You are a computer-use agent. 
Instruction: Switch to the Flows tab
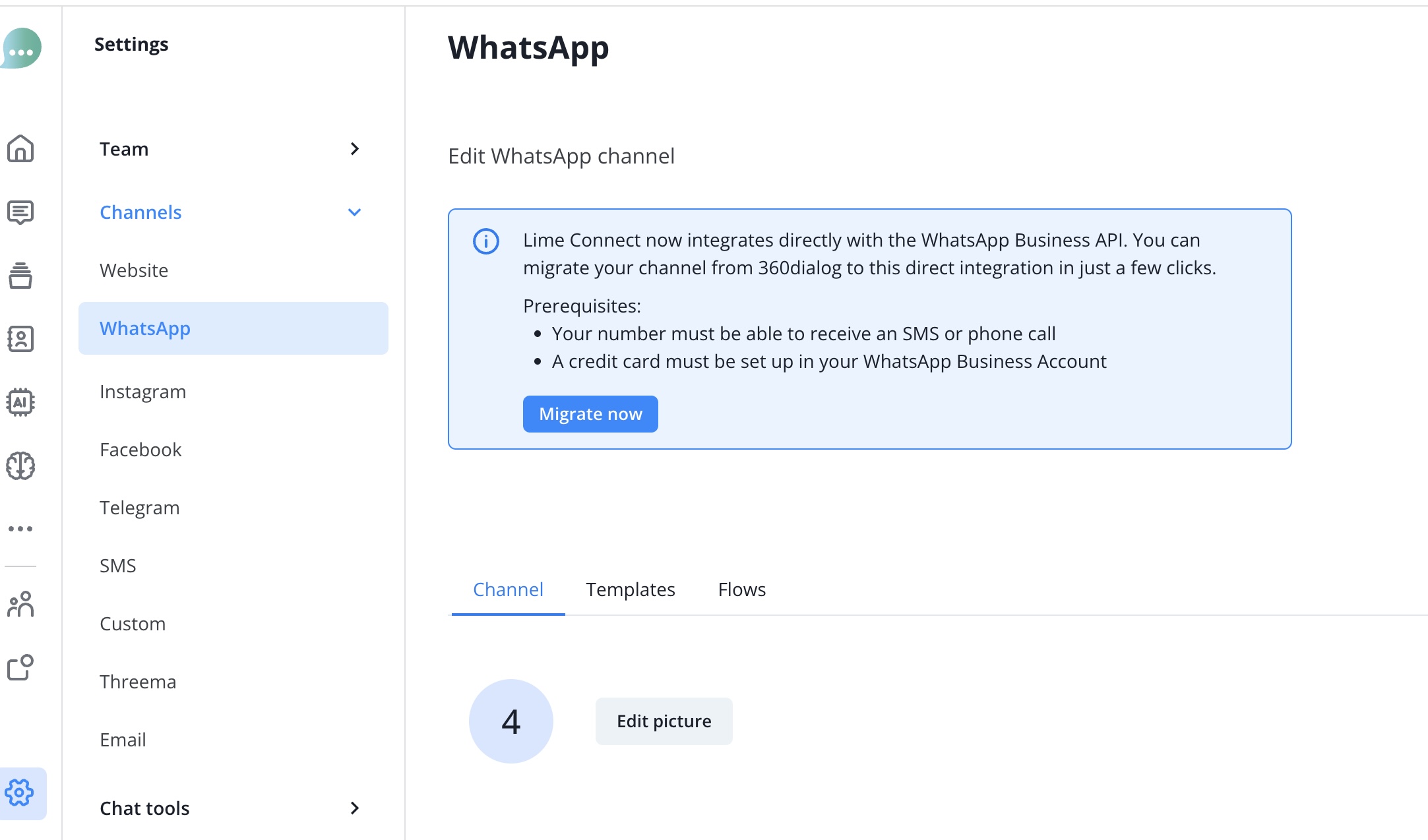pos(741,589)
